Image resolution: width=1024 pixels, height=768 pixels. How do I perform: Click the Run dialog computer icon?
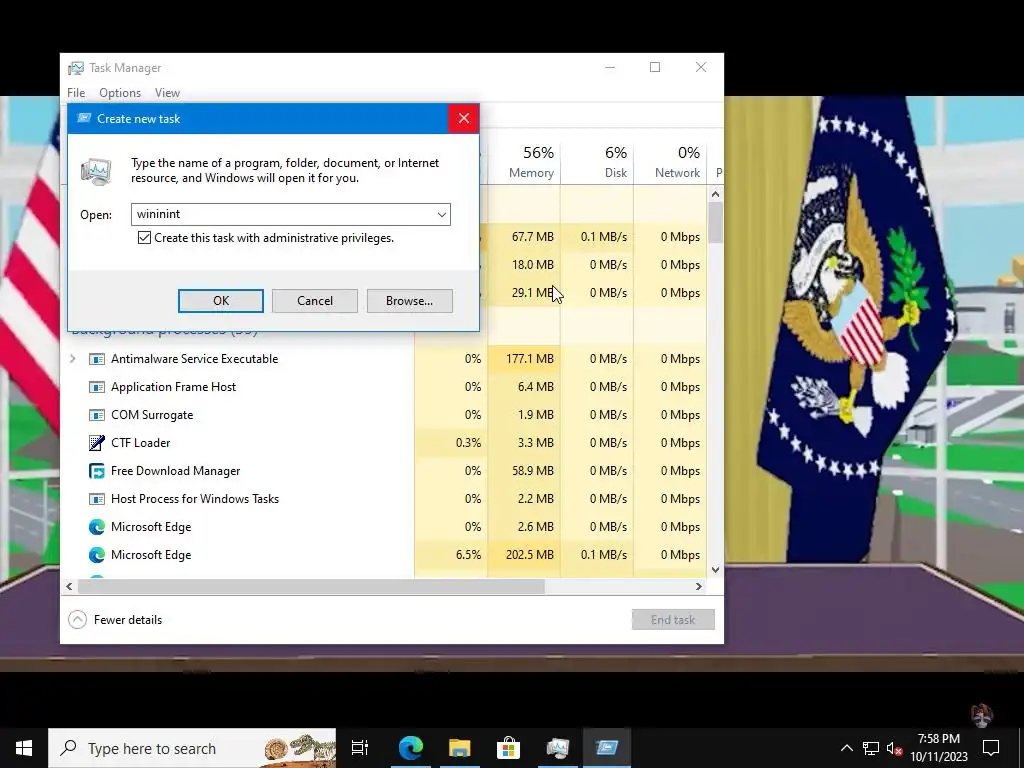pyautogui.click(x=96, y=171)
